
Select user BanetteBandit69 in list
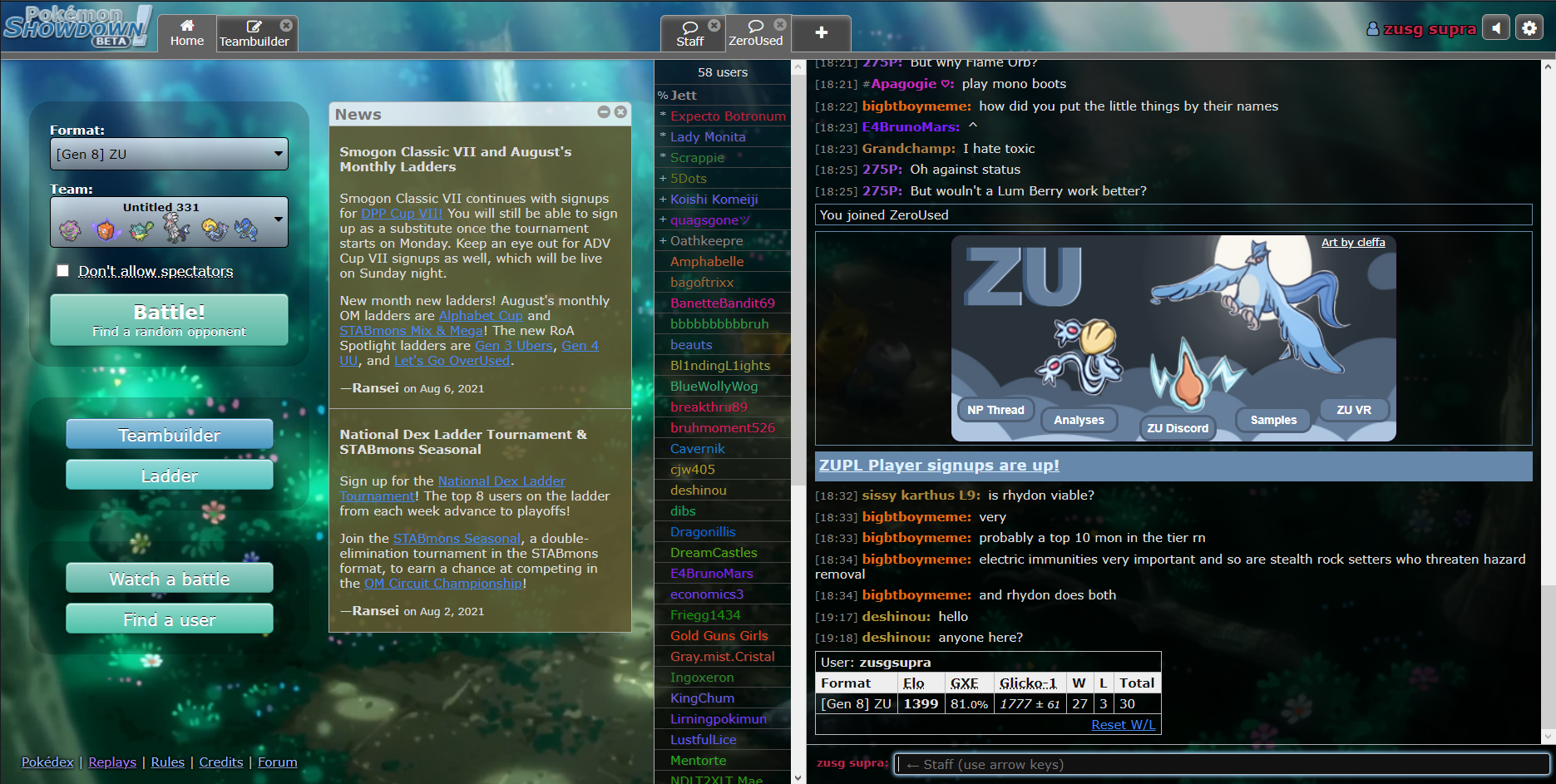point(722,303)
